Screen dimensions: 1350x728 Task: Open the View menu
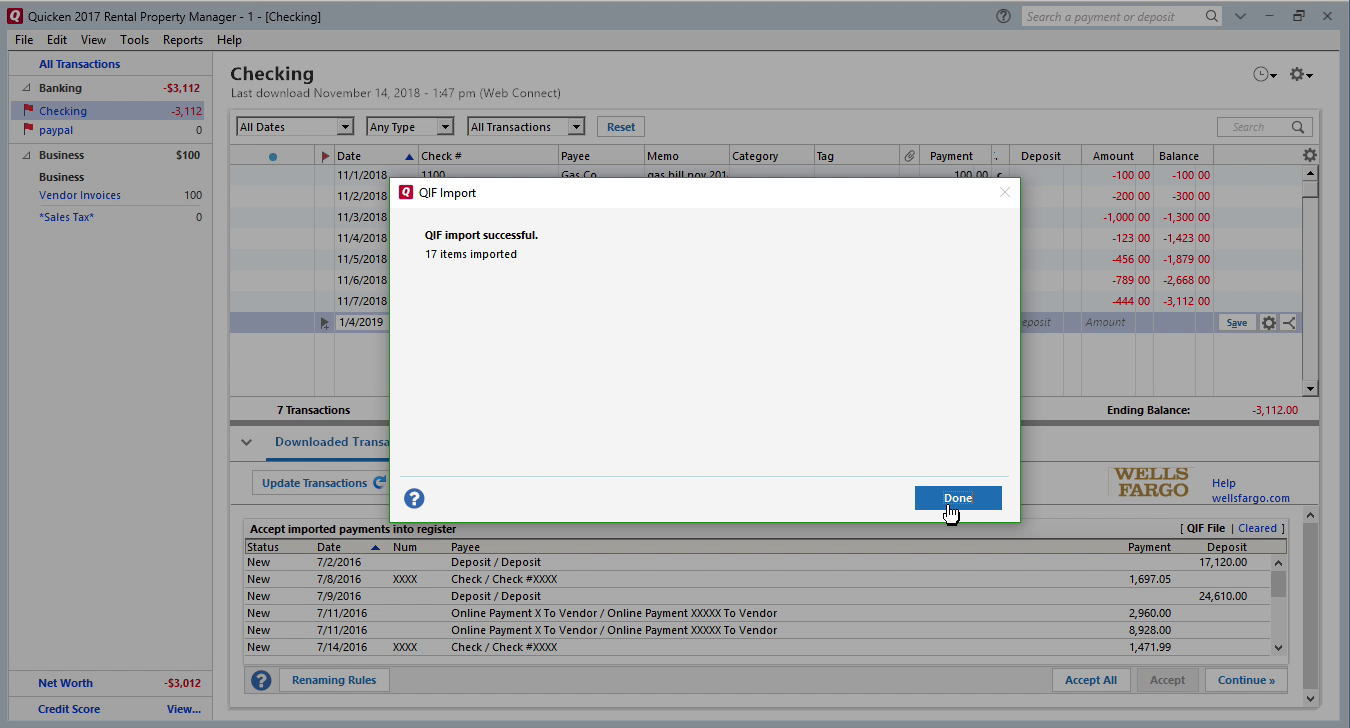tap(93, 40)
